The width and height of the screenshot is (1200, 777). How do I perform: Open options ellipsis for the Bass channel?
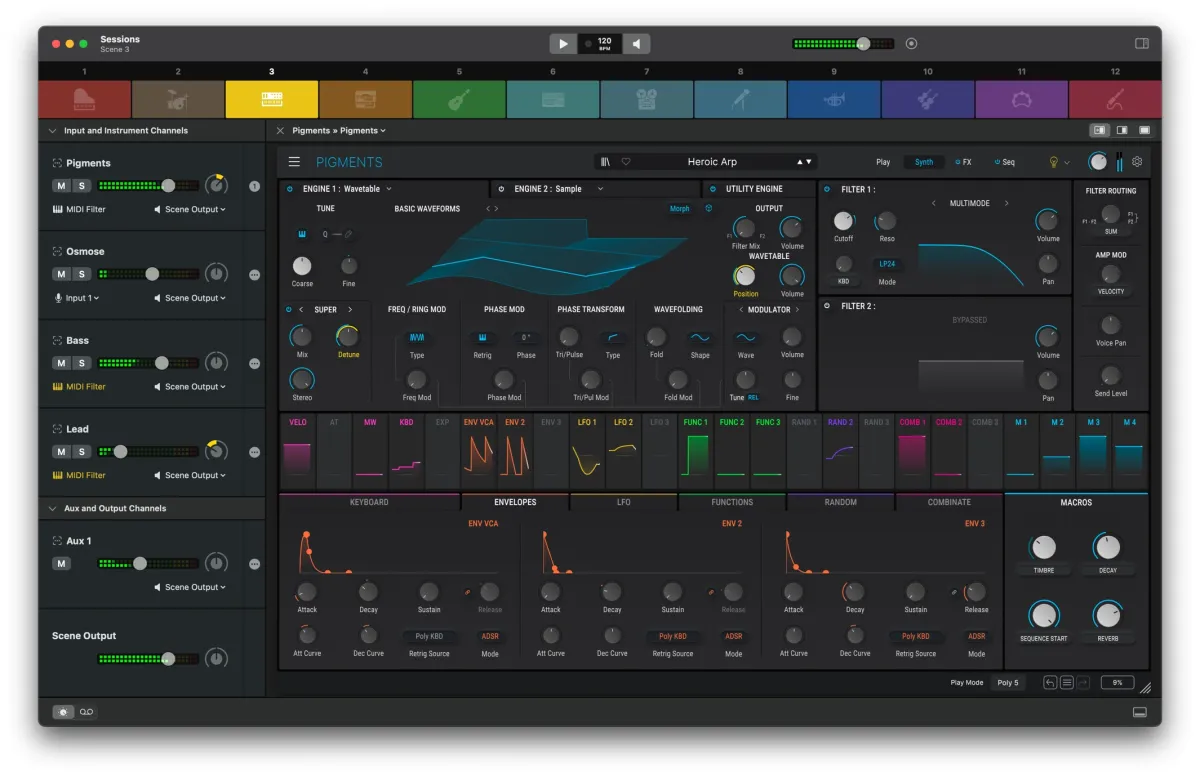(254, 363)
